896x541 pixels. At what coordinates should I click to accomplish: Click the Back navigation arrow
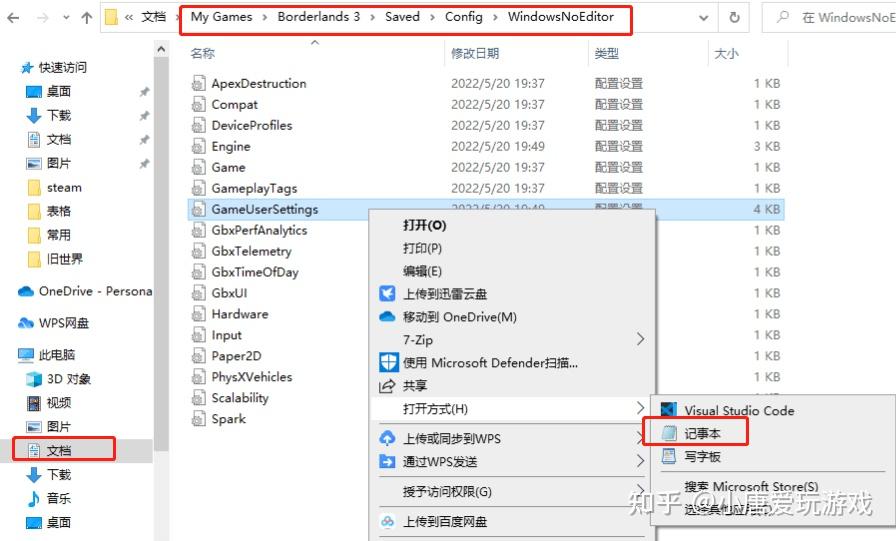13,18
